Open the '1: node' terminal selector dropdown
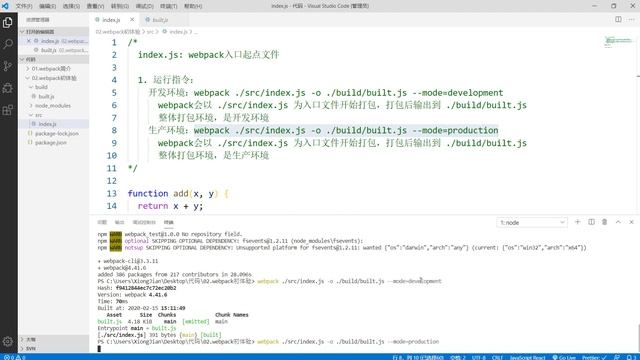Viewport: 640px width, 360px height. tap(532, 222)
